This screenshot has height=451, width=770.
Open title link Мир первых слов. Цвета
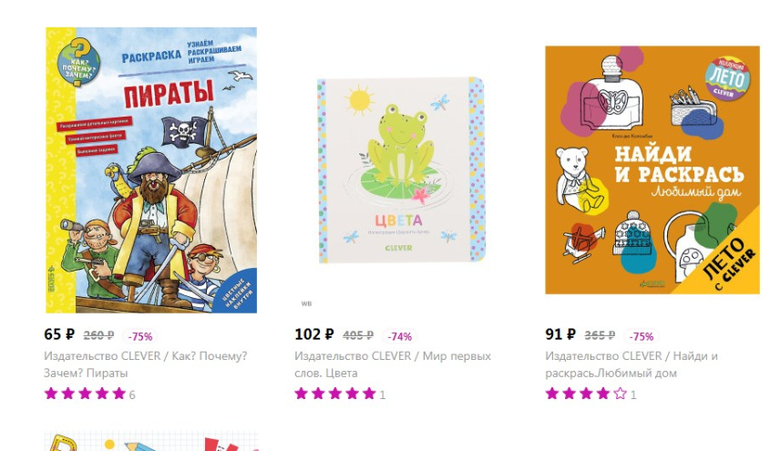[393, 364]
